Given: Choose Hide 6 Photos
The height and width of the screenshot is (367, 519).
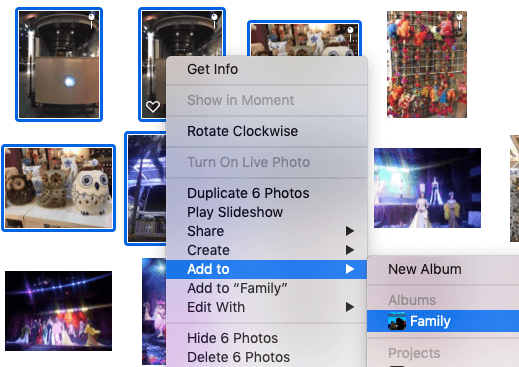Looking at the screenshot, I should pos(267,338).
